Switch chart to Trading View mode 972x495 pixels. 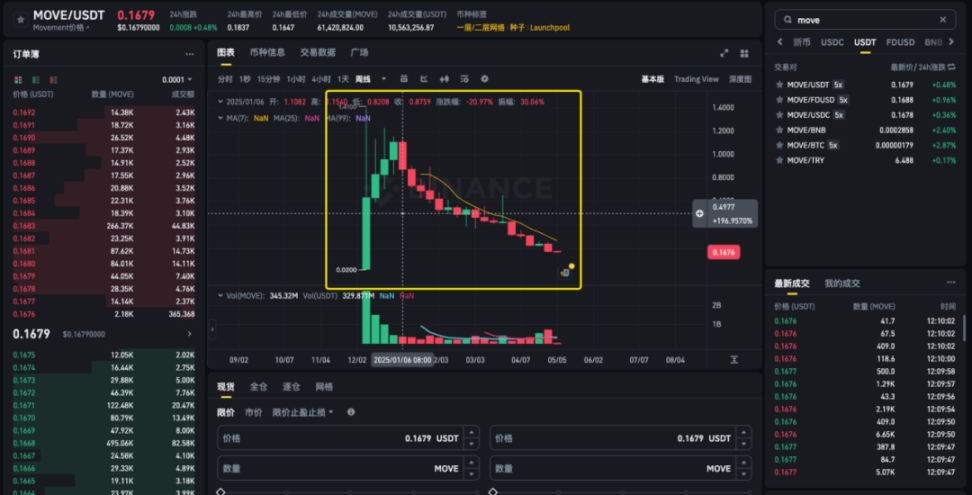pyautogui.click(x=696, y=79)
